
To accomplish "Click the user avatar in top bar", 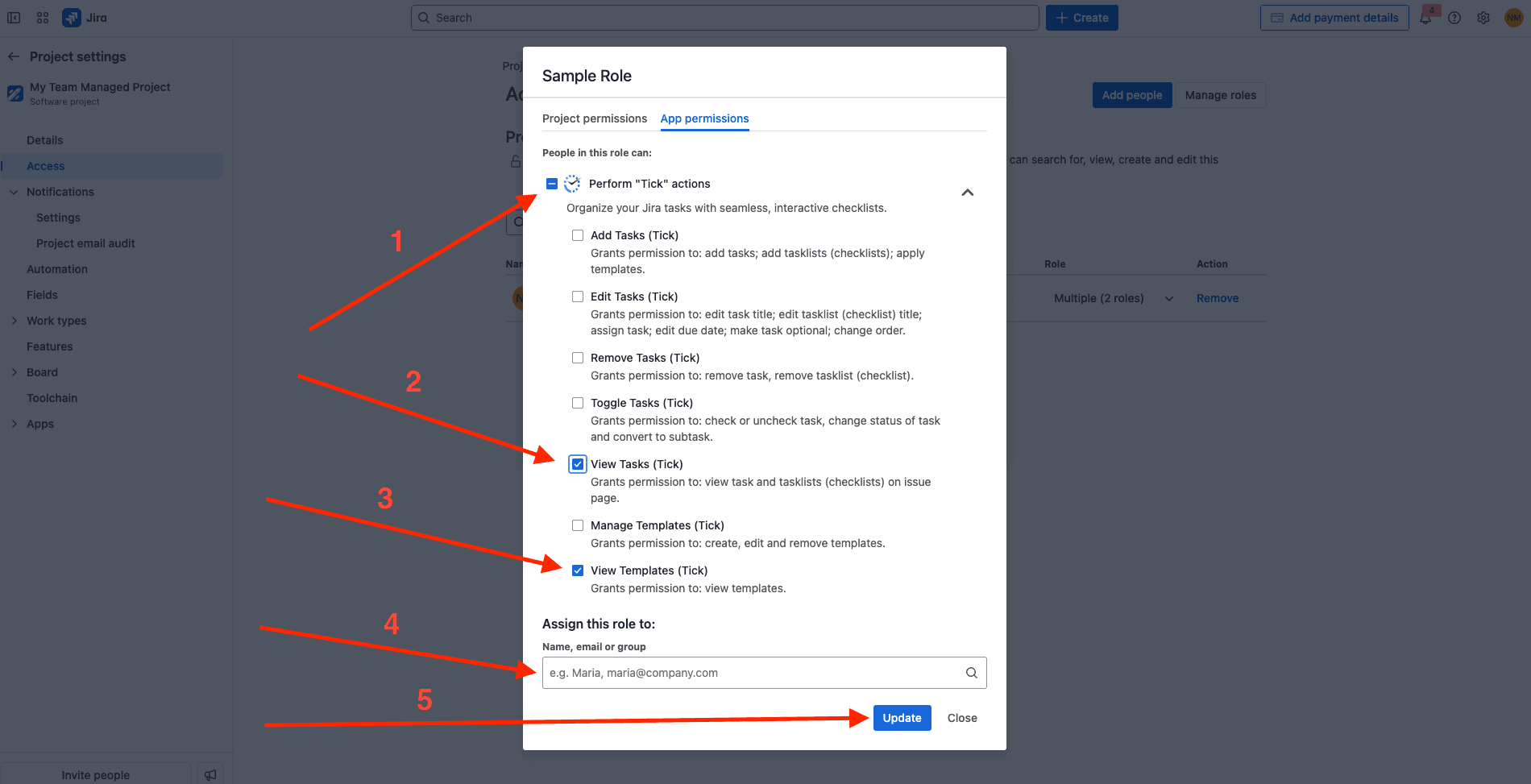I will (1513, 18).
